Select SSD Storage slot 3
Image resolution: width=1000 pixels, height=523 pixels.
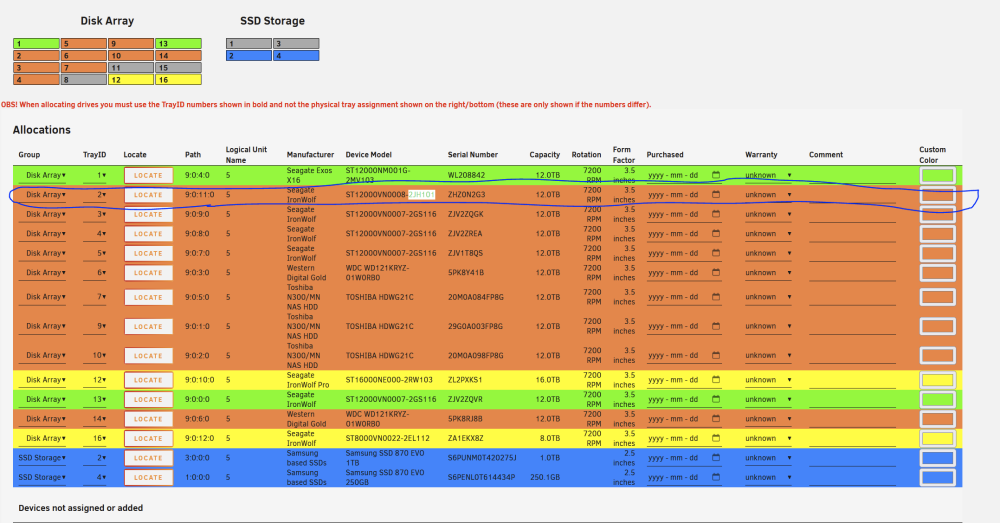[x=296, y=43]
